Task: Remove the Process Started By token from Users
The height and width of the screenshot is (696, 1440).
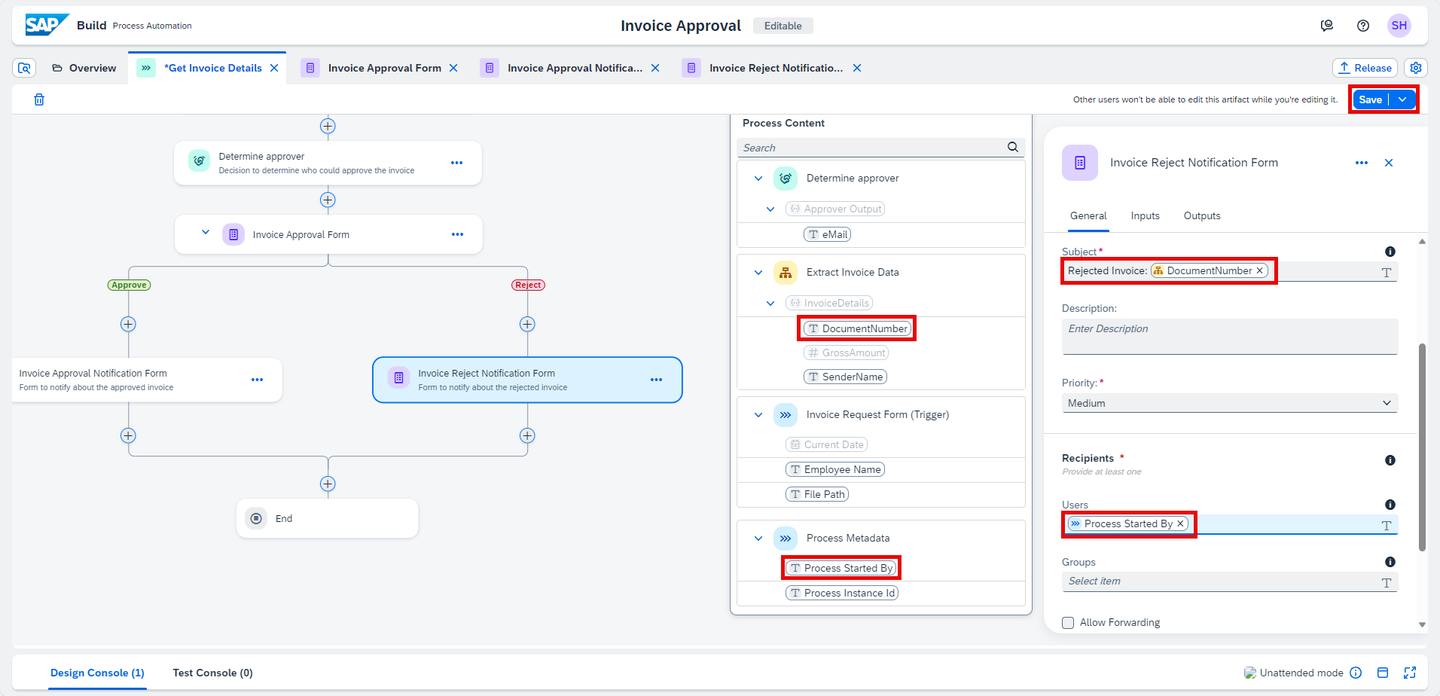Action: 1180,524
